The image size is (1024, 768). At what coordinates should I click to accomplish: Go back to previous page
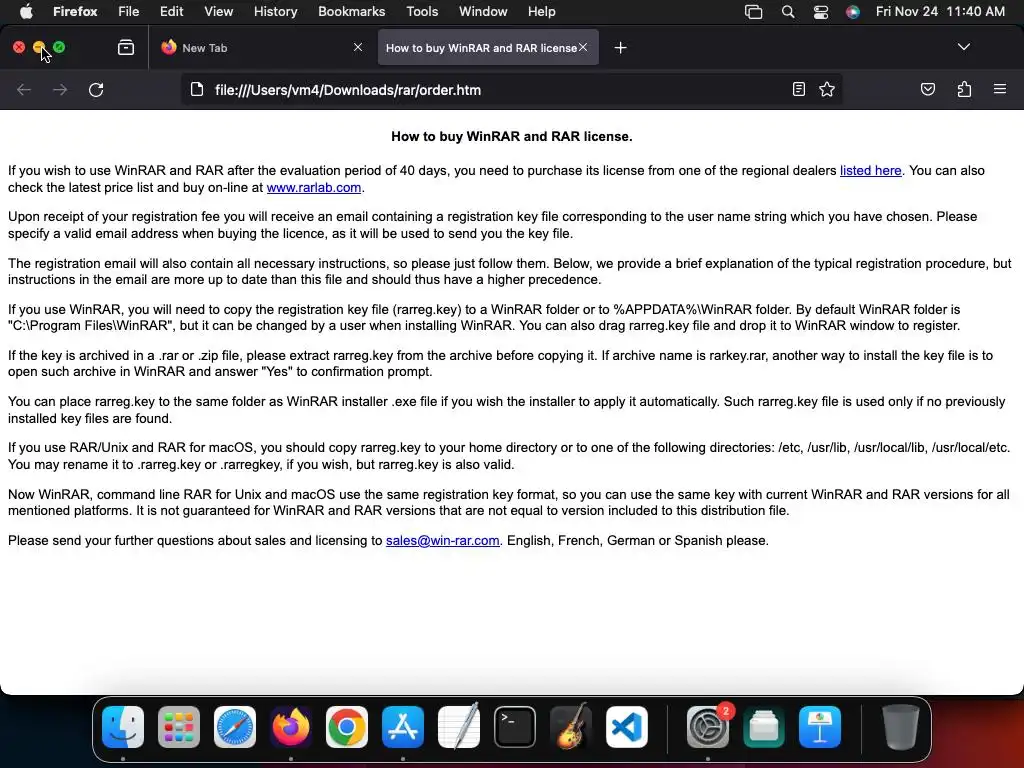click(x=24, y=89)
